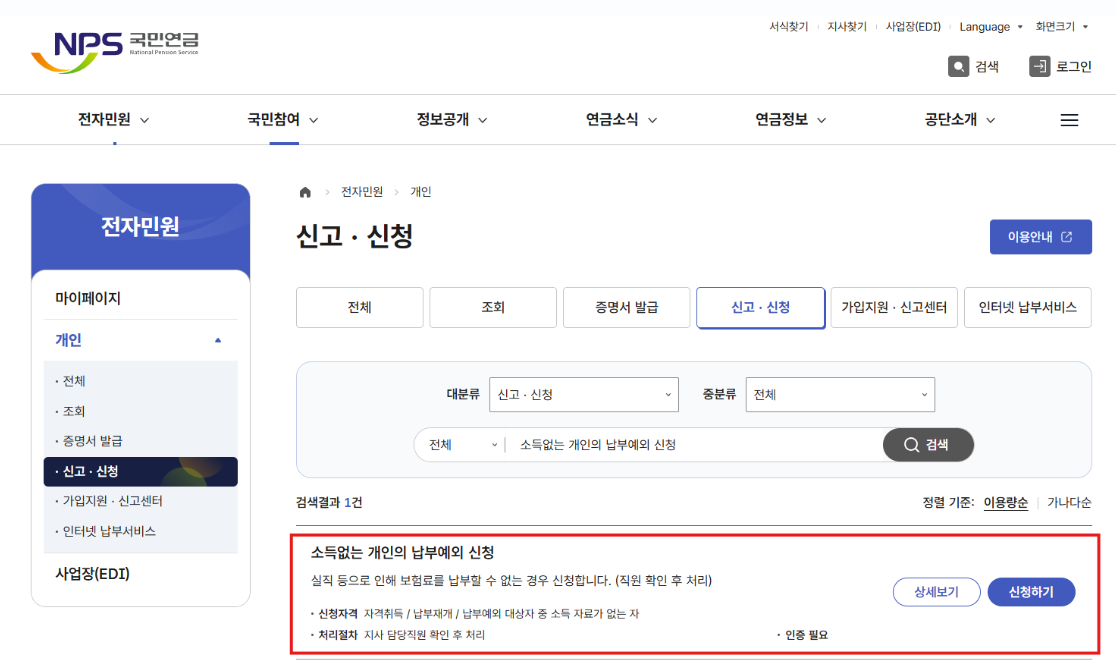Open the hamburger full menu icon
1116x666 pixels.
tap(1069, 120)
